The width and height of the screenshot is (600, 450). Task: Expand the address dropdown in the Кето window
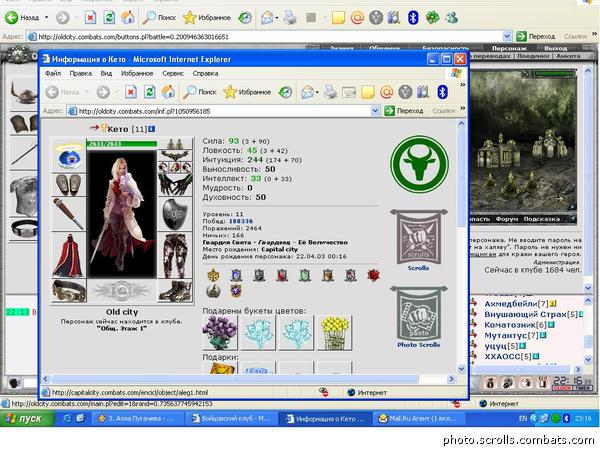click(375, 111)
